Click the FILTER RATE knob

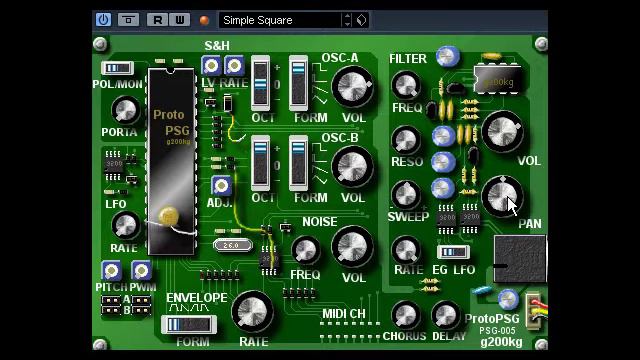tap(406, 250)
